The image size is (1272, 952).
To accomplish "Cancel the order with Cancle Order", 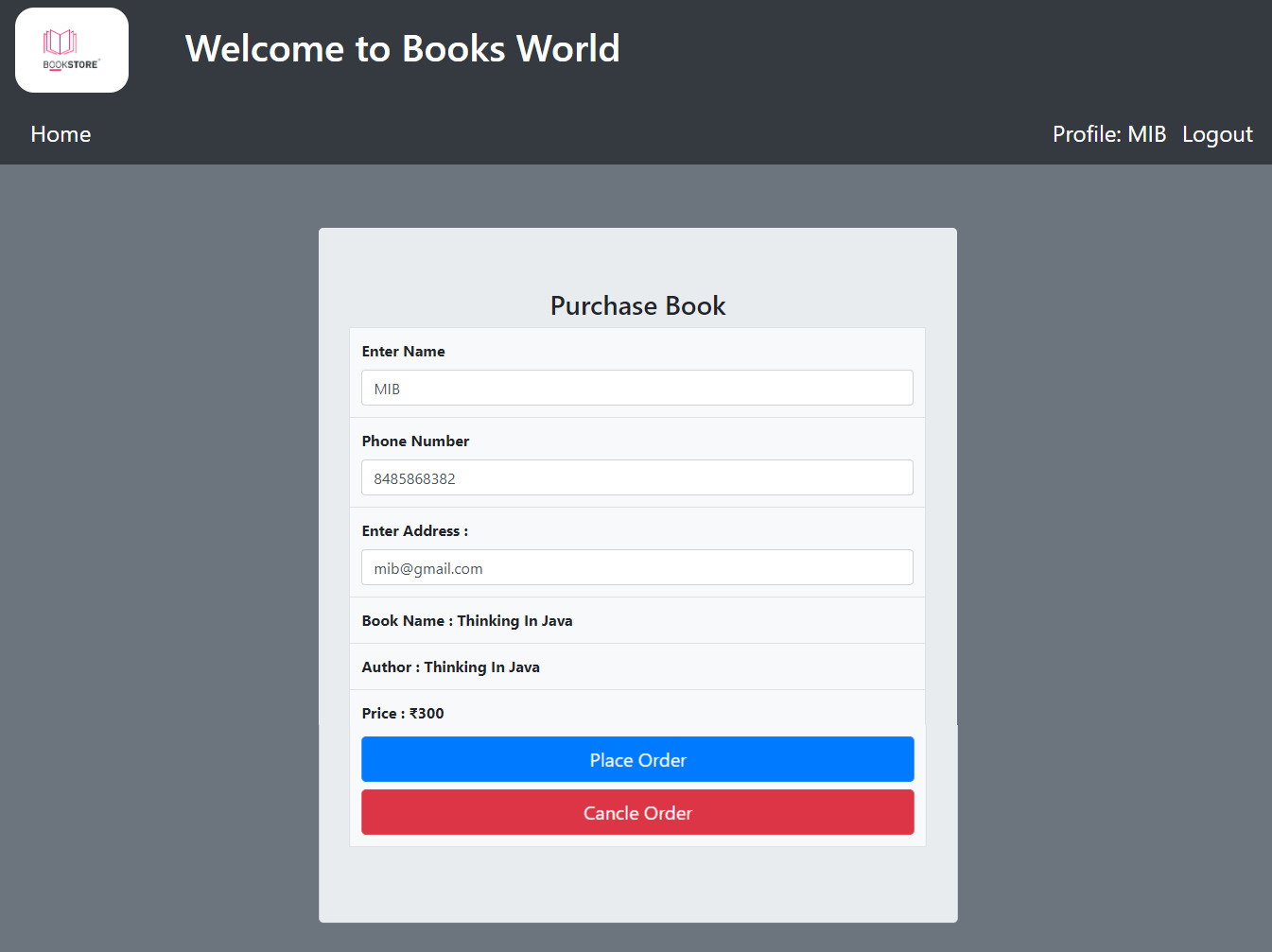I will pos(636,812).
